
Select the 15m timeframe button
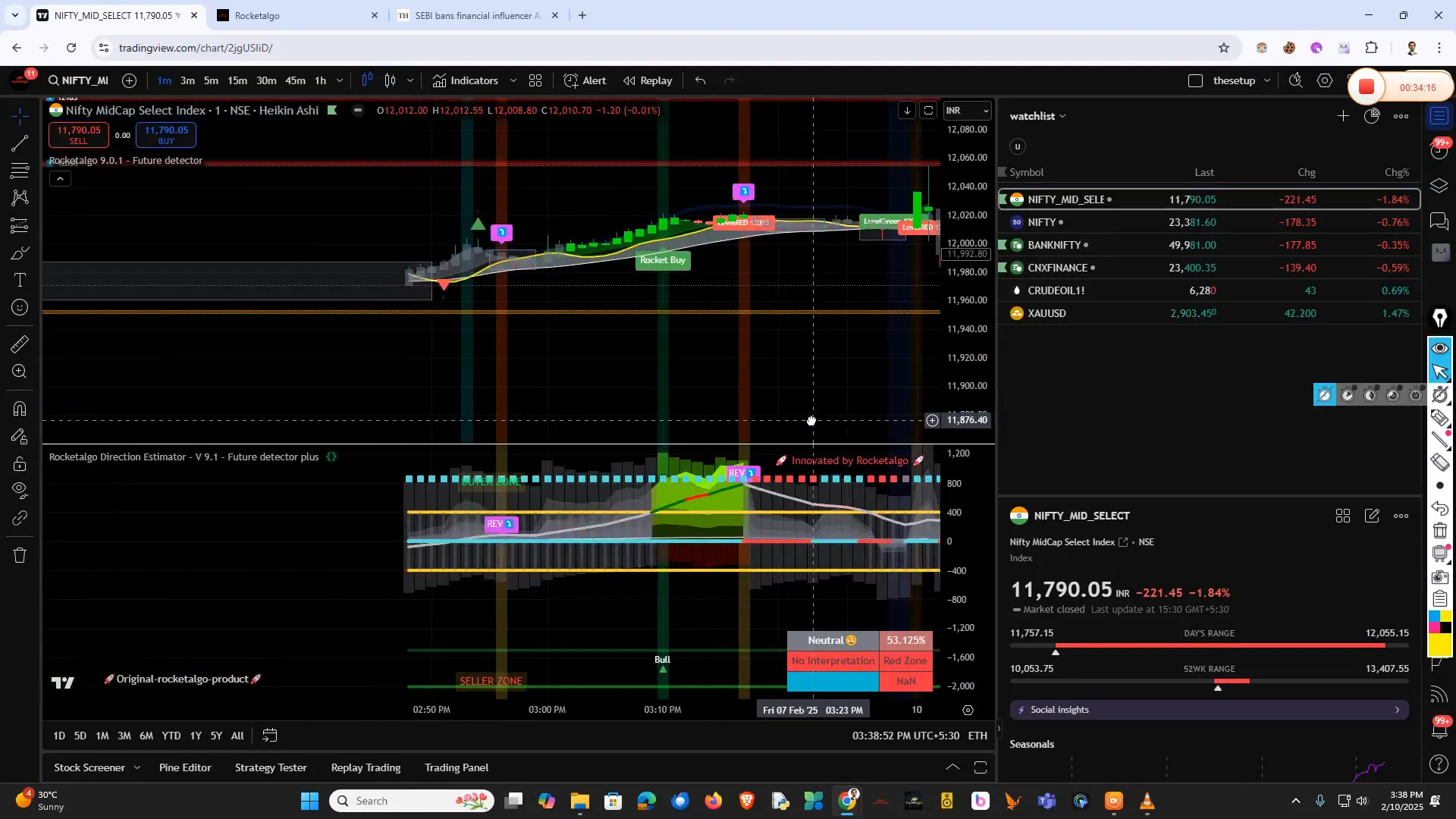pos(237,80)
